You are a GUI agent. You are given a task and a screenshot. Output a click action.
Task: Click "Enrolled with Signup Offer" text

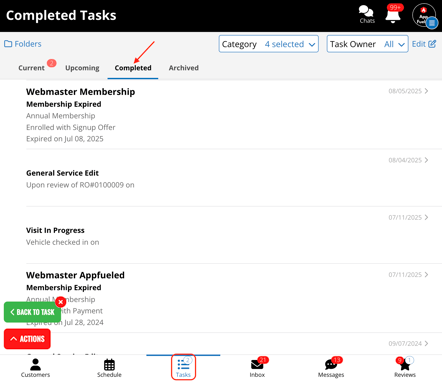point(71,127)
